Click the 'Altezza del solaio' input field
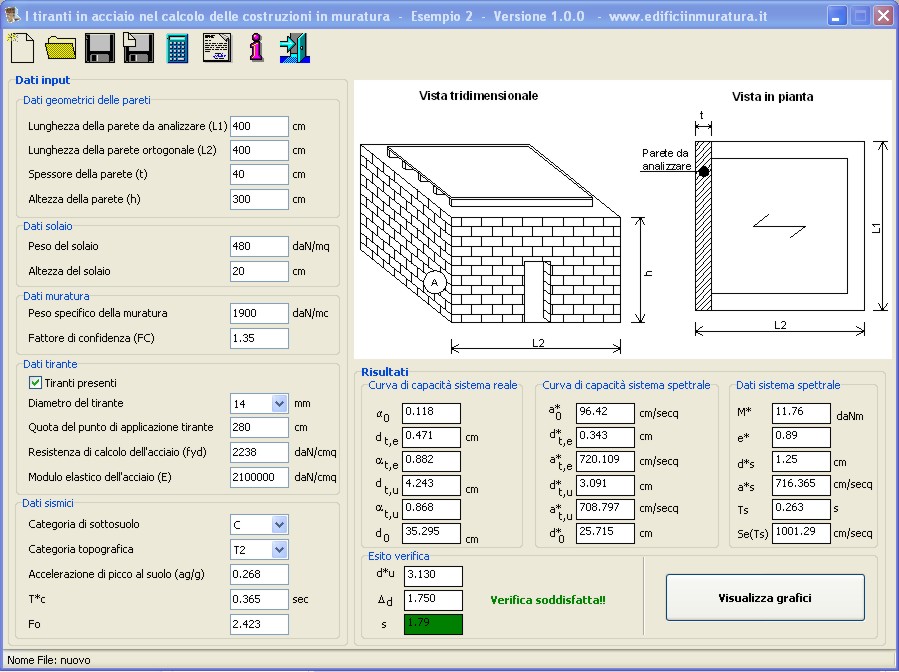Image resolution: width=899 pixels, height=672 pixels. click(x=259, y=271)
